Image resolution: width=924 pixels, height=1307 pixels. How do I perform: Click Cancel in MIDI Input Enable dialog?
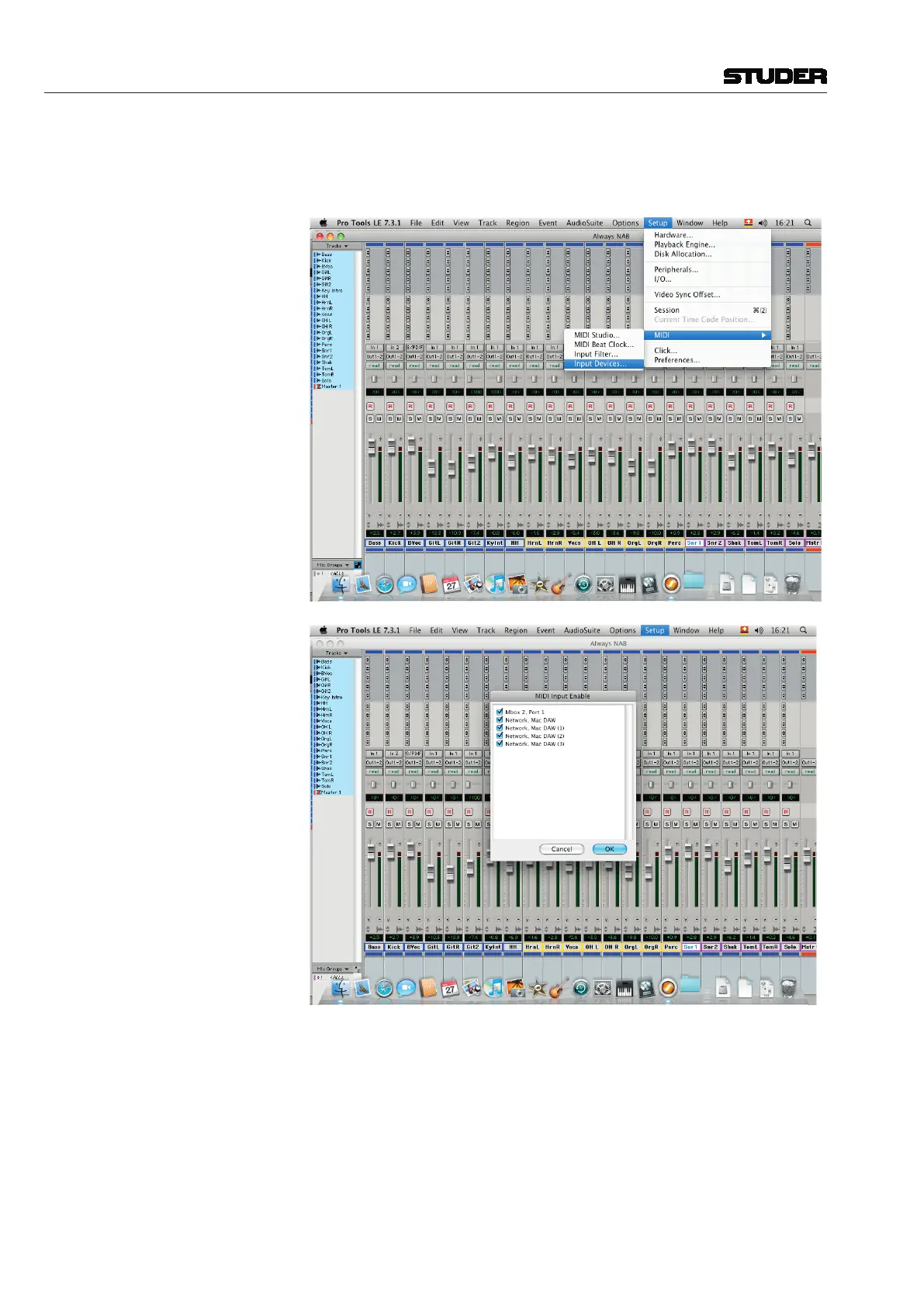562,849
